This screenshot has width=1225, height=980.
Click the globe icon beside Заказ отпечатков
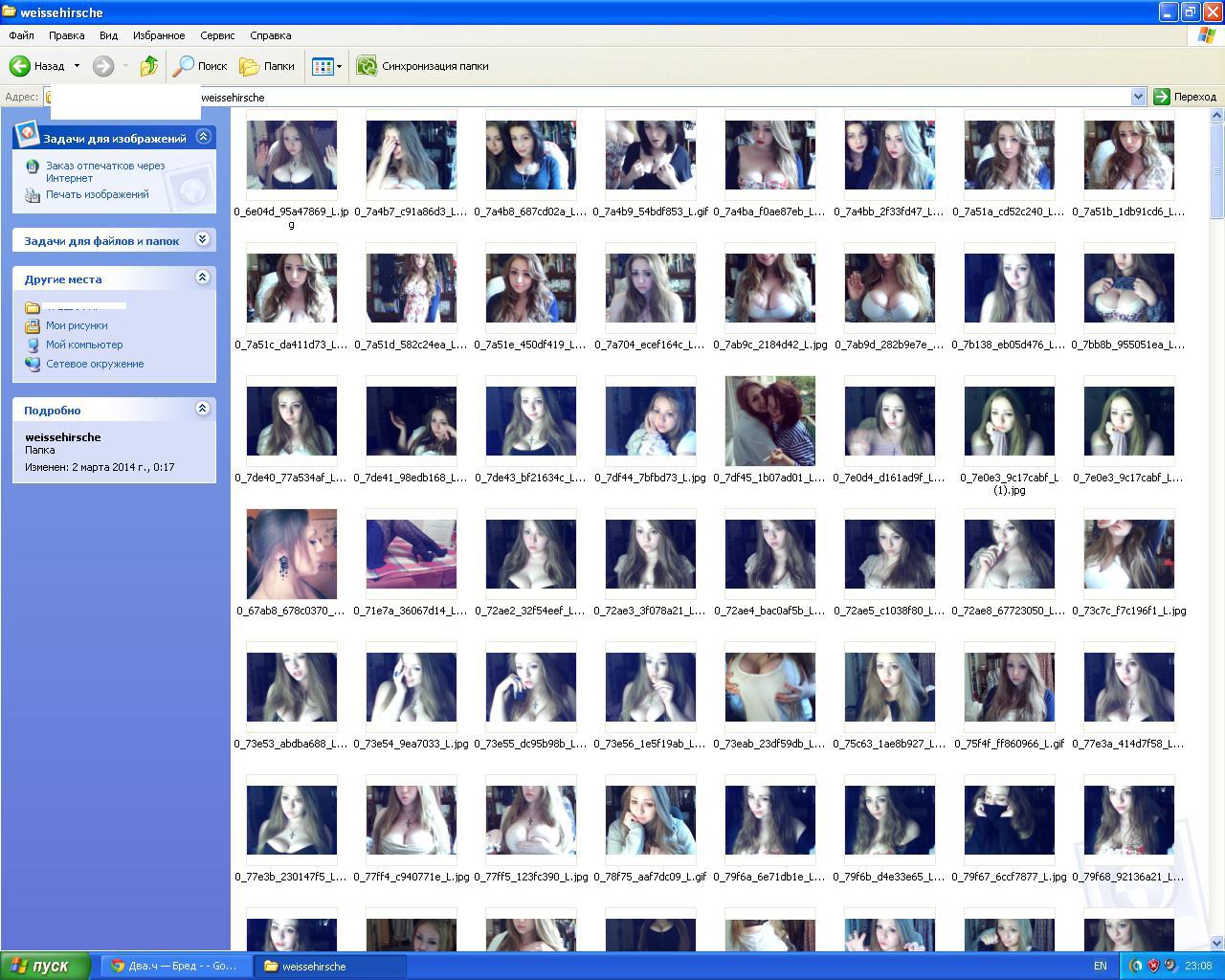click(x=33, y=167)
